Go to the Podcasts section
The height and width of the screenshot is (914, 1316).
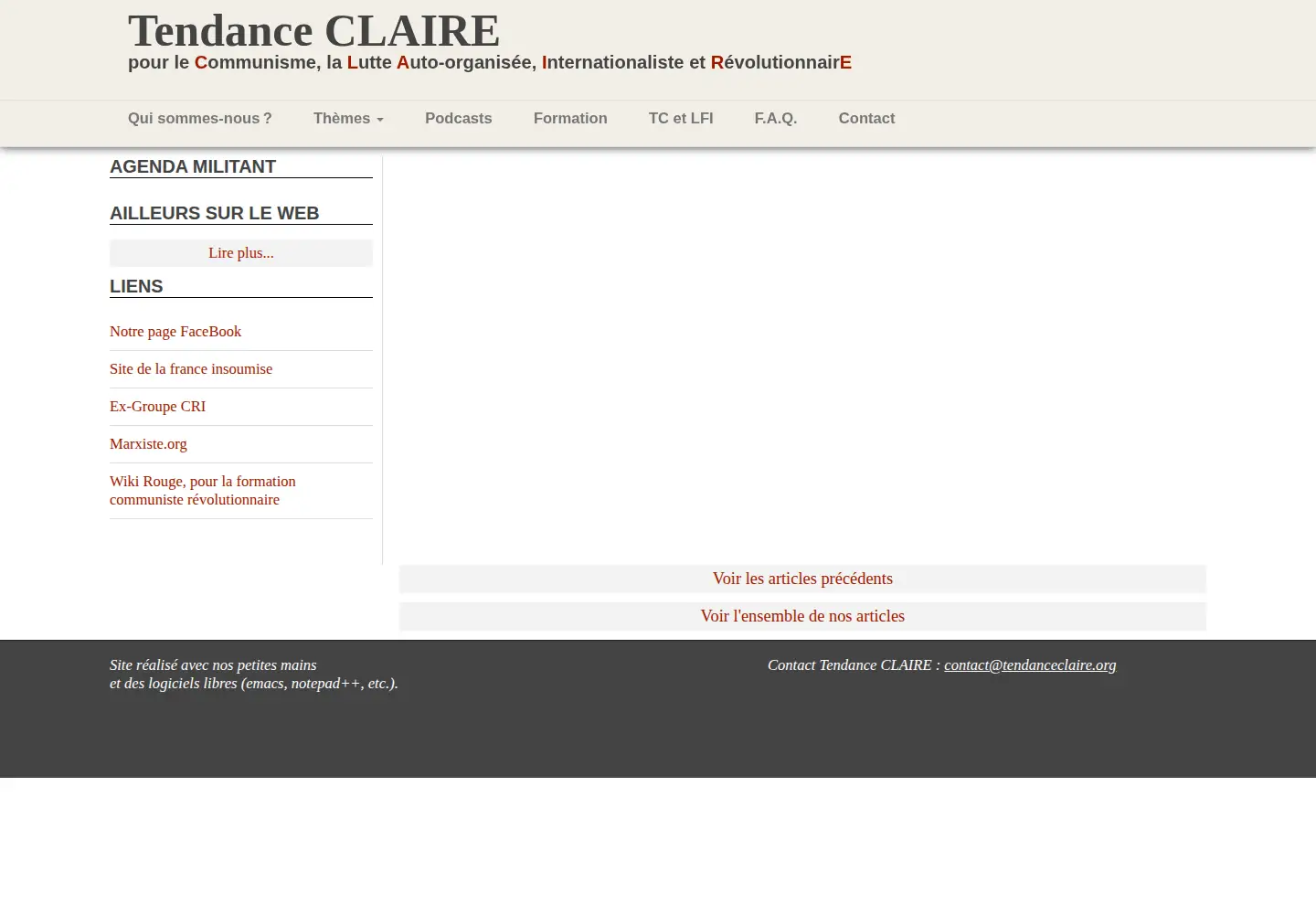458,119
